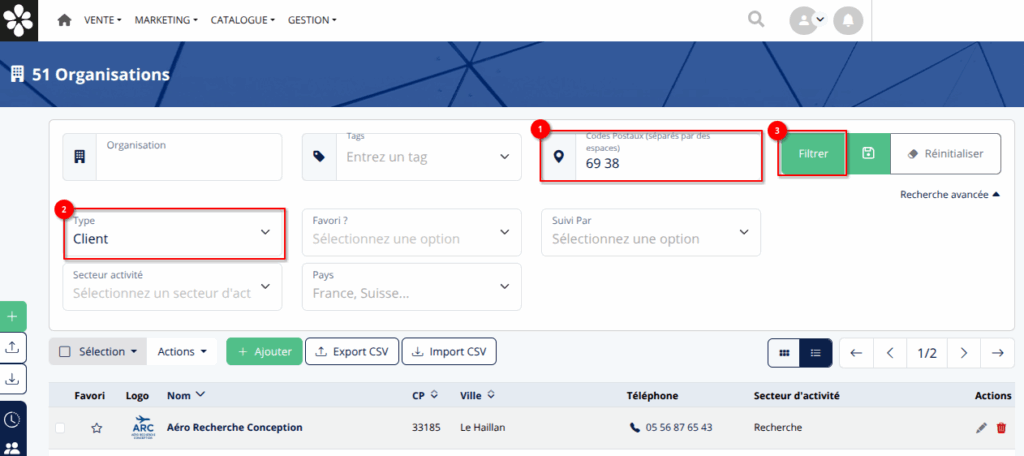1024x456 pixels.
Task: Open the VENTE menu
Action: [x=103, y=20]
